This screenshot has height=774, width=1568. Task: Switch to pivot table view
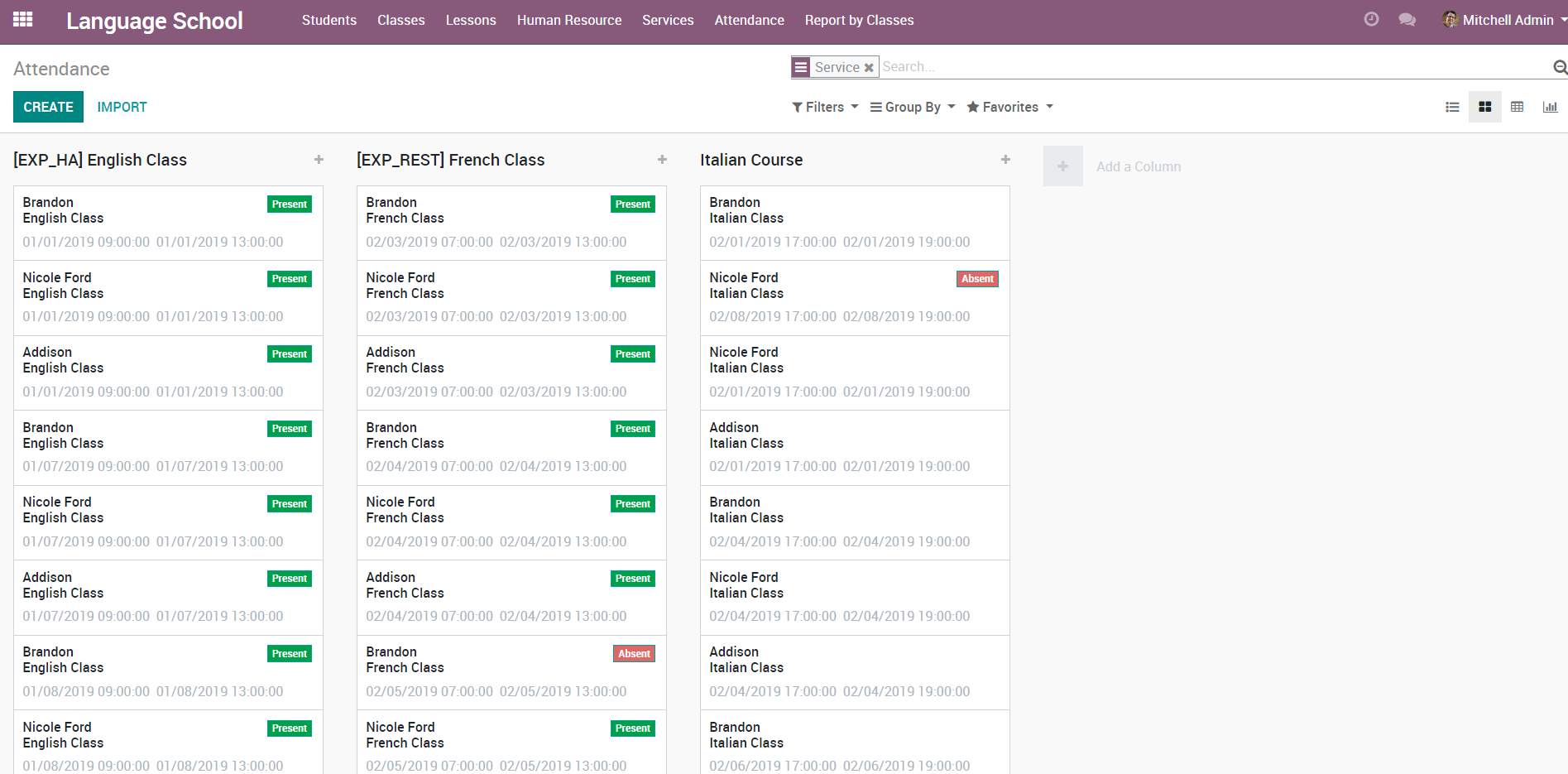click(x=1517, y=107)
